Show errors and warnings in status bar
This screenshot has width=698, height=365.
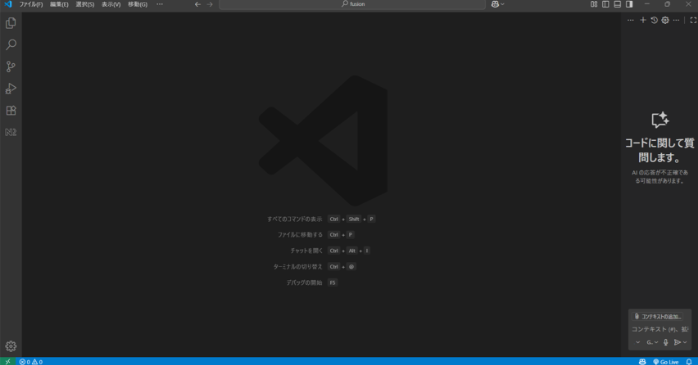[x=31, y=361]
